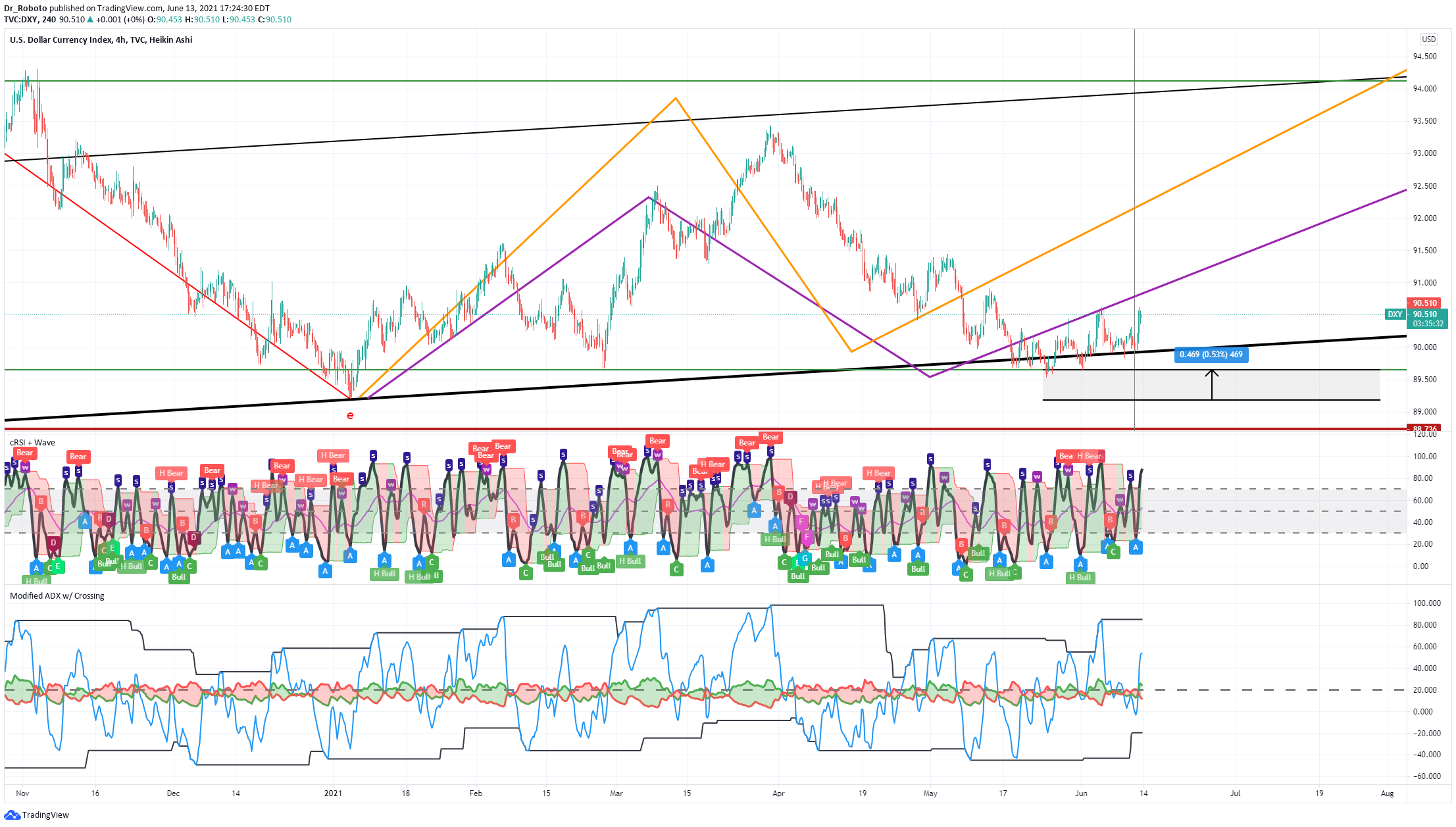Select the red 'e' wave text label

[x=350, y=415]
